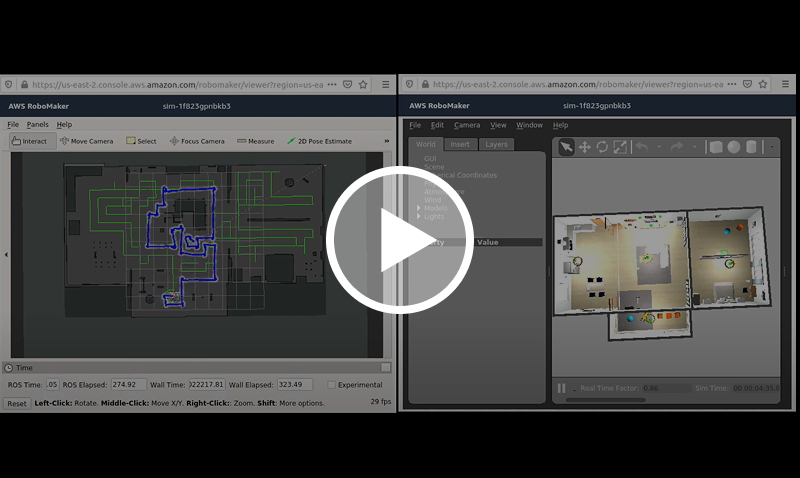Select Wind in the World tree
Viewport: 800px width, 478px height.
click(432, 200)
